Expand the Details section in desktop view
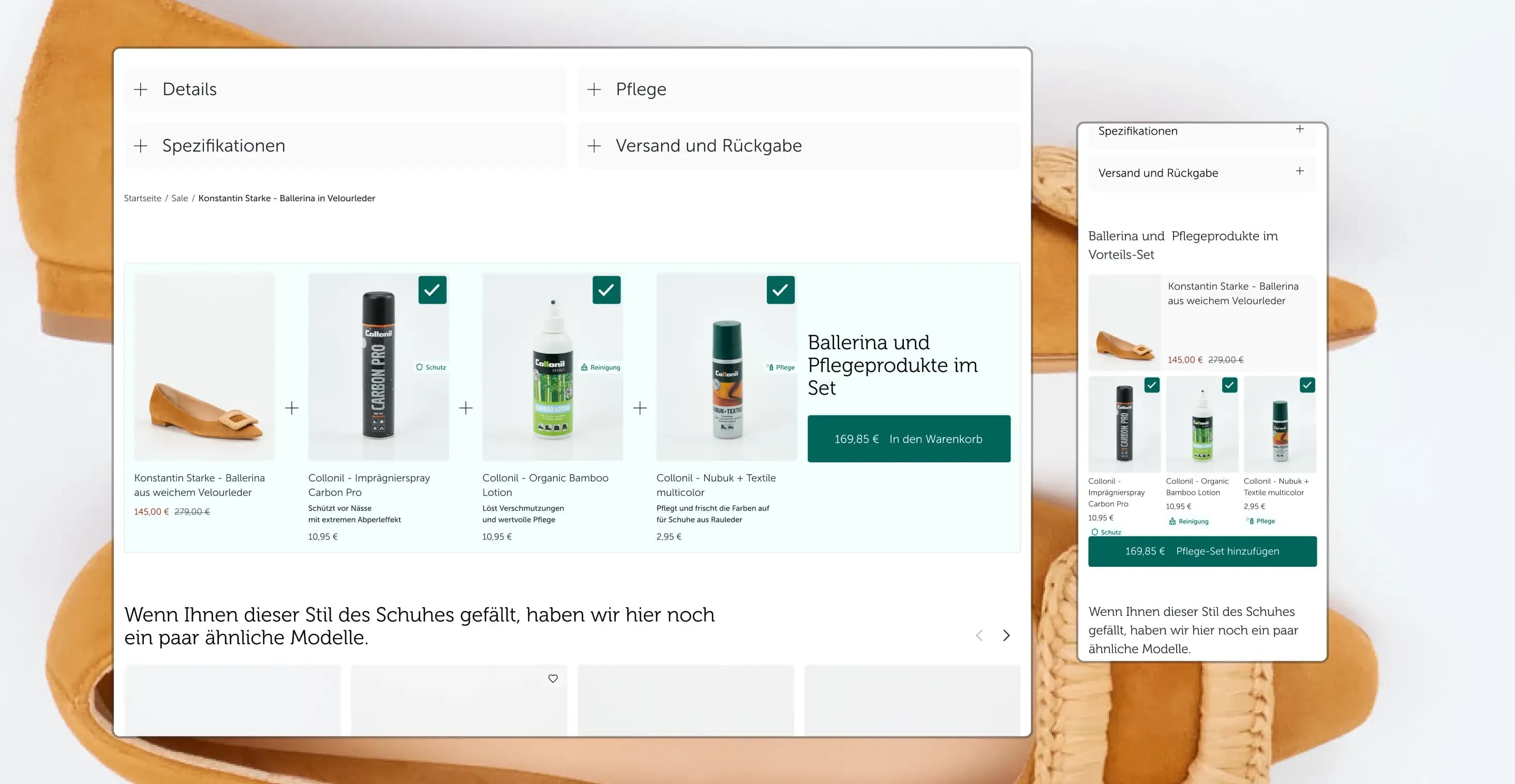Viewport: 1515px width, 784px height. click(345, 89)
